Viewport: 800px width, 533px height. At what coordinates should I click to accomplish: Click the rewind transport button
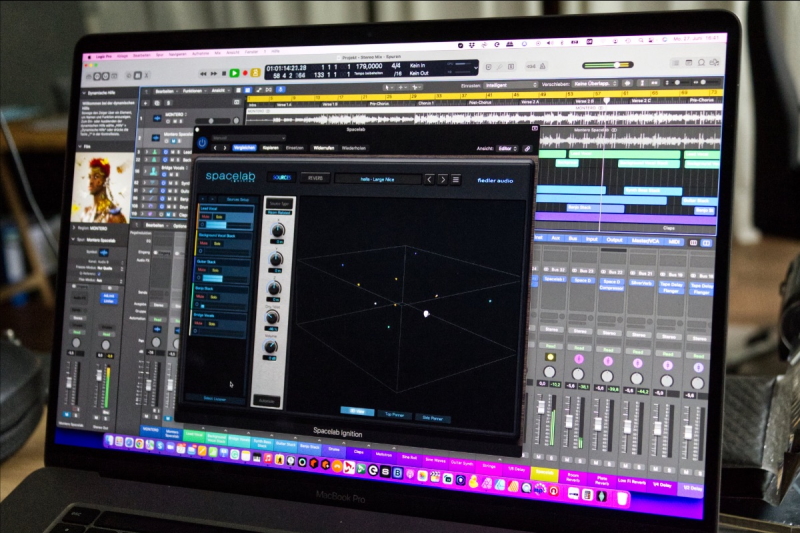[x=203, y=74]
